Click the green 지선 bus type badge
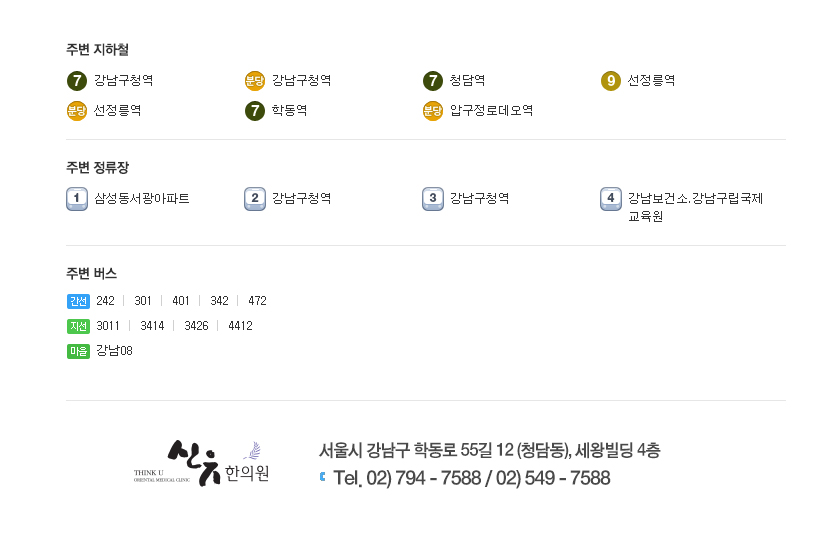Viewport: 840px width, 550px height. 78,326
